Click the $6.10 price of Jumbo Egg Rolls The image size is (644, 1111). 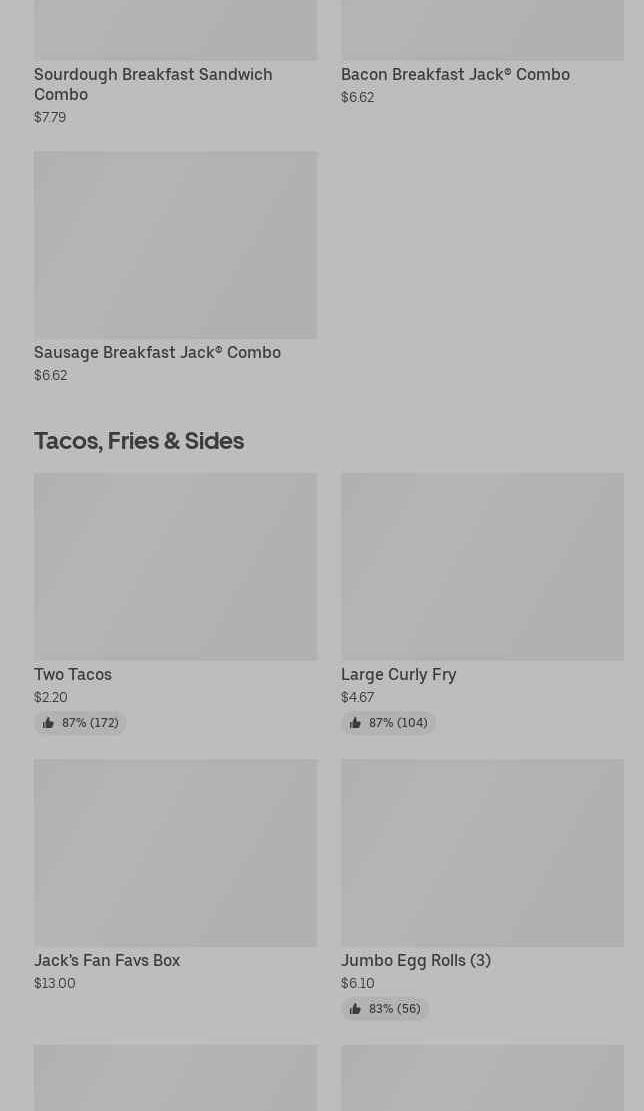pyautogui.click(x=357, y=983)
